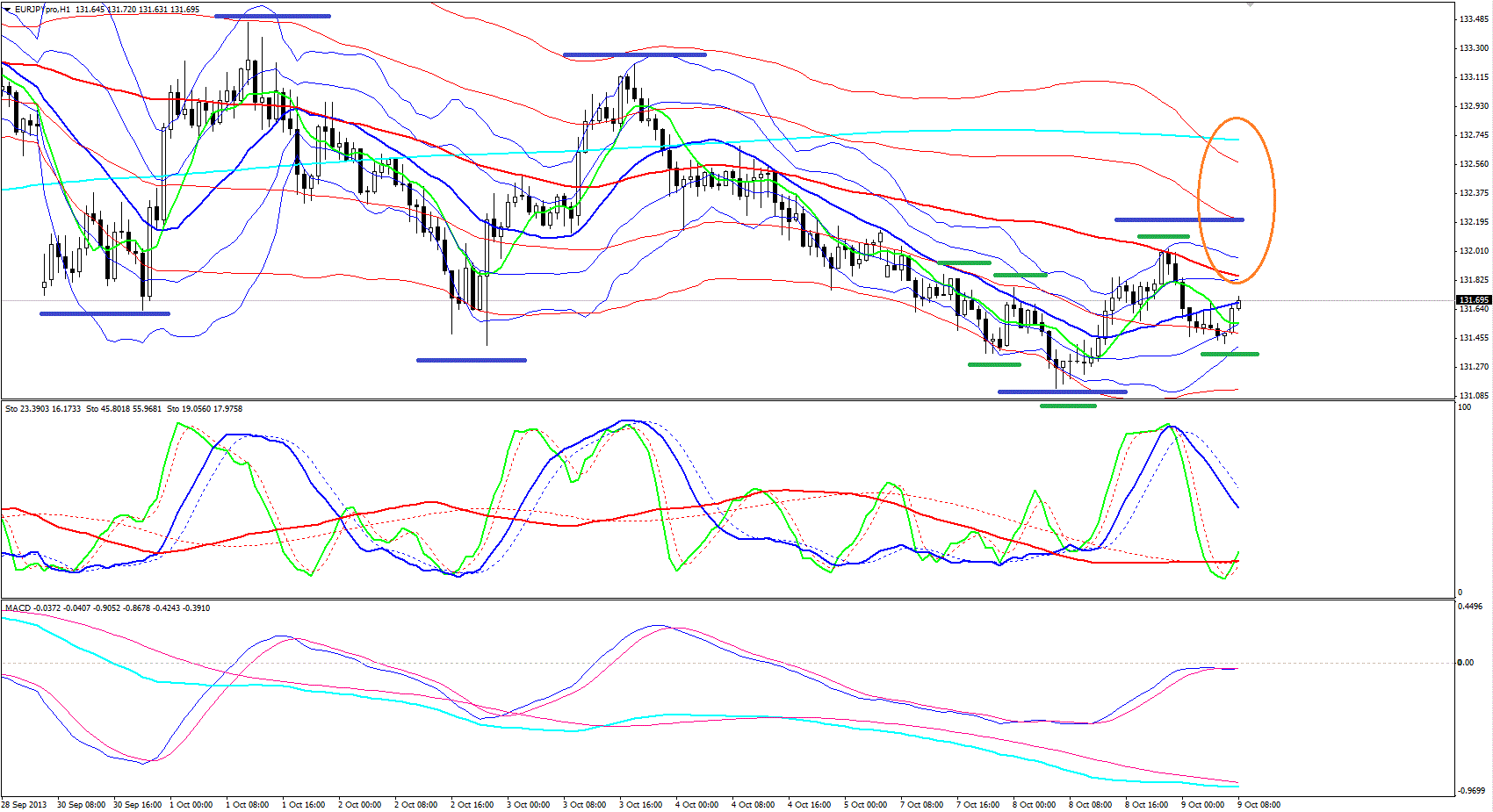The height and width of the screenshot is (812, 1493).
Task: Click the 131.085 price axis label
Action: coord(1473,396)
